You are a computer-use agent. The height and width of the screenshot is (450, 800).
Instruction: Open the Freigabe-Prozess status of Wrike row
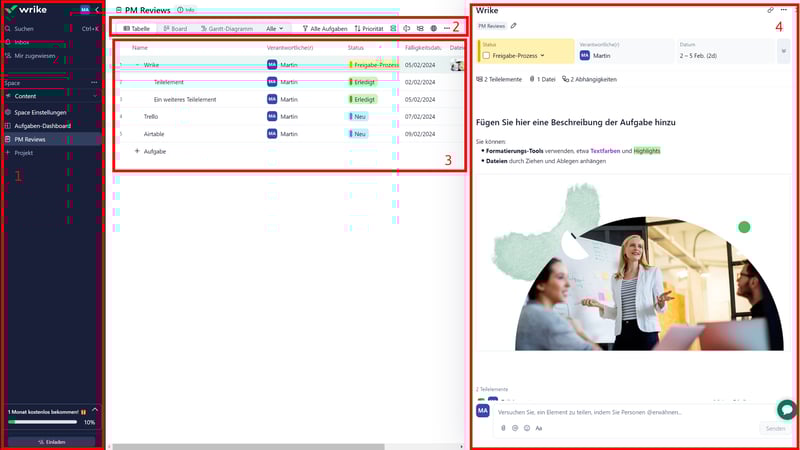pos(373,65)
